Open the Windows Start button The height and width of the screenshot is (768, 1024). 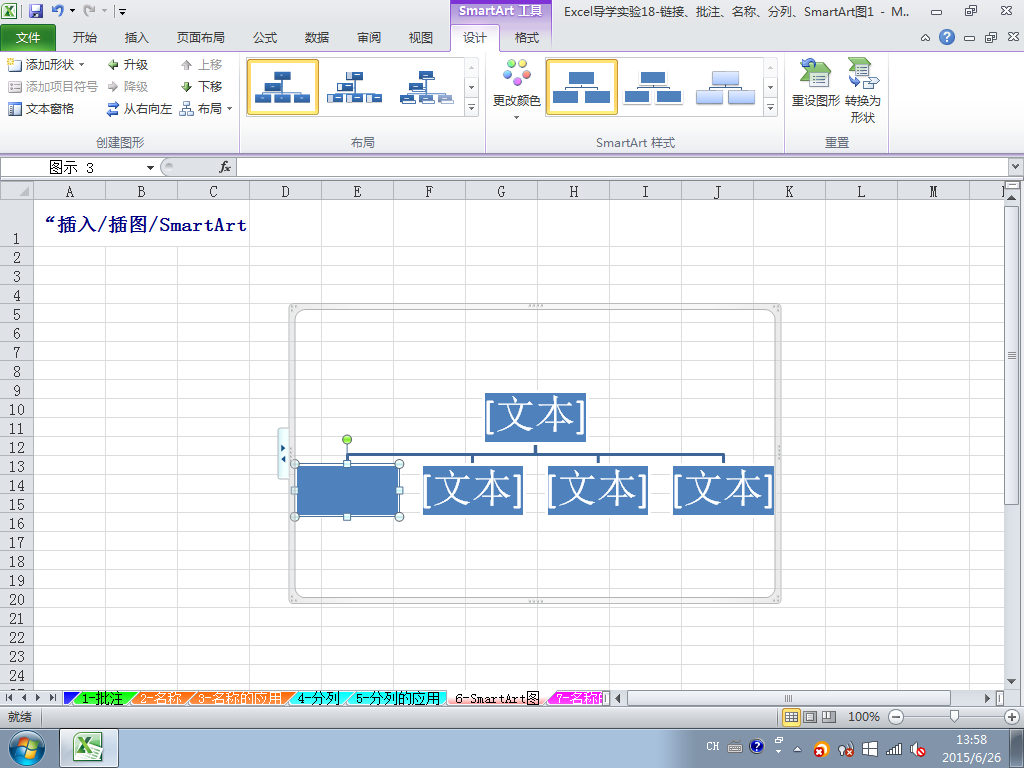tap(27, 748)
